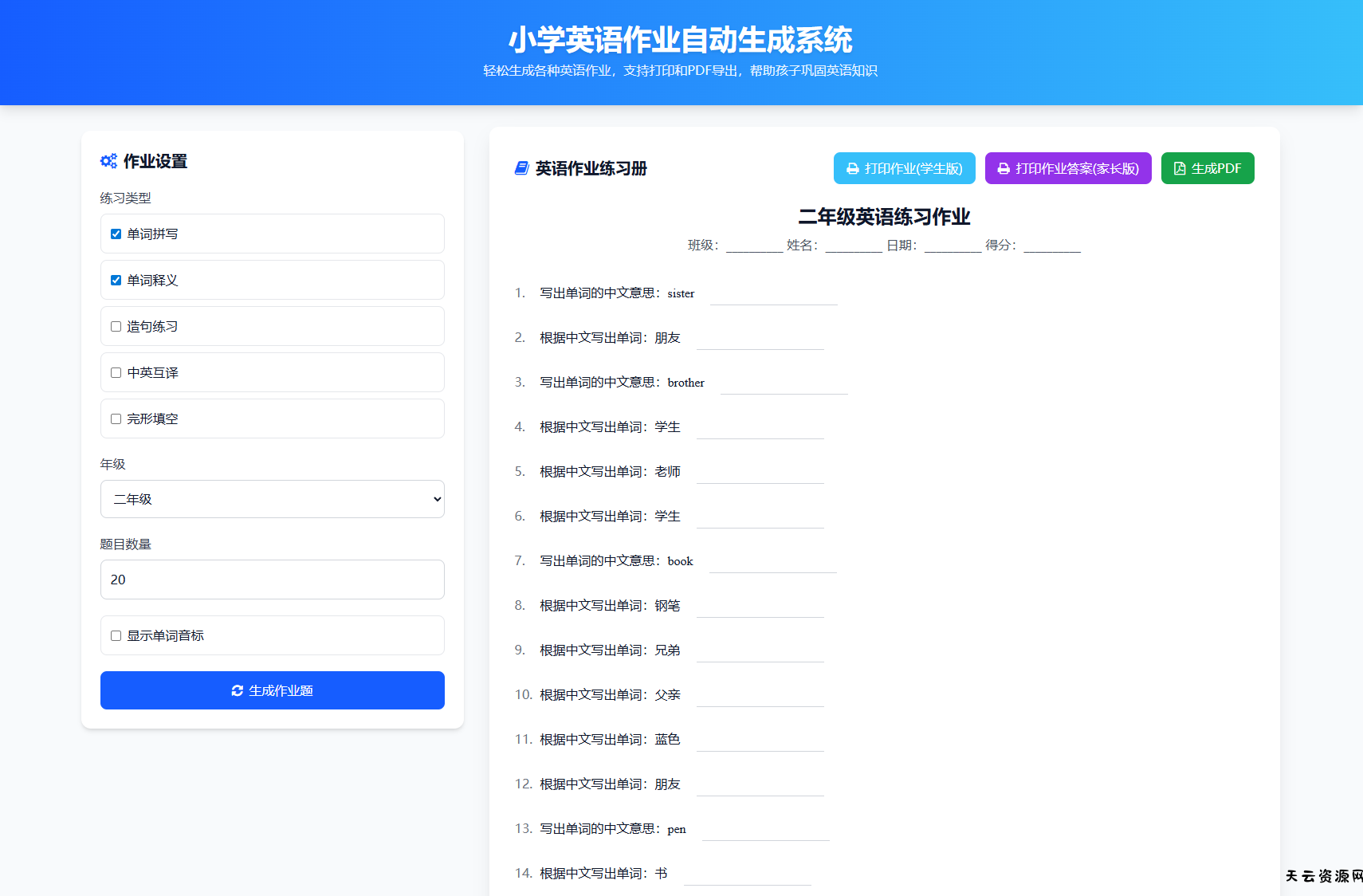
Task: Click the 打印作业(学生版) button
Action: point(904,168)
